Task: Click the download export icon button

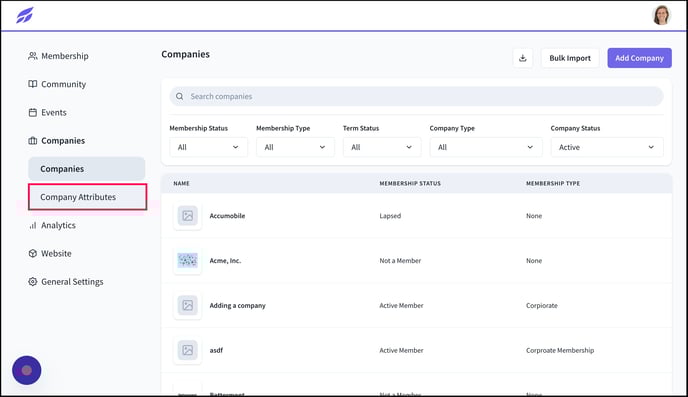Action: coord(523,58)
